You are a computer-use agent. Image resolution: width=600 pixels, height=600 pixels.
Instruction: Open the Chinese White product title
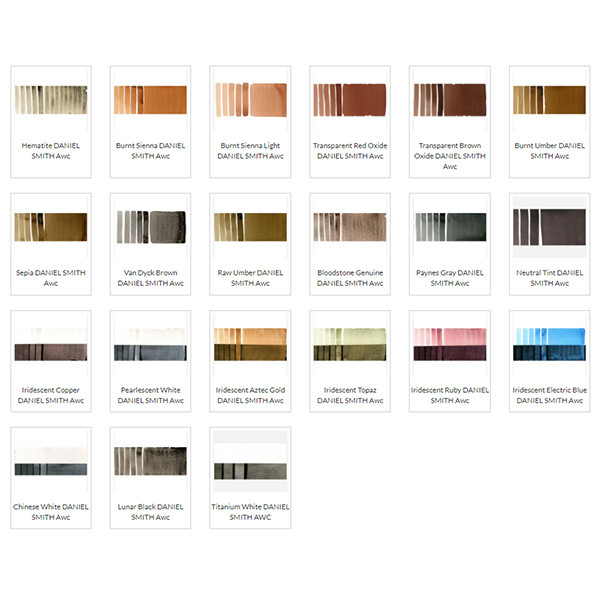(x=50, y=512)
